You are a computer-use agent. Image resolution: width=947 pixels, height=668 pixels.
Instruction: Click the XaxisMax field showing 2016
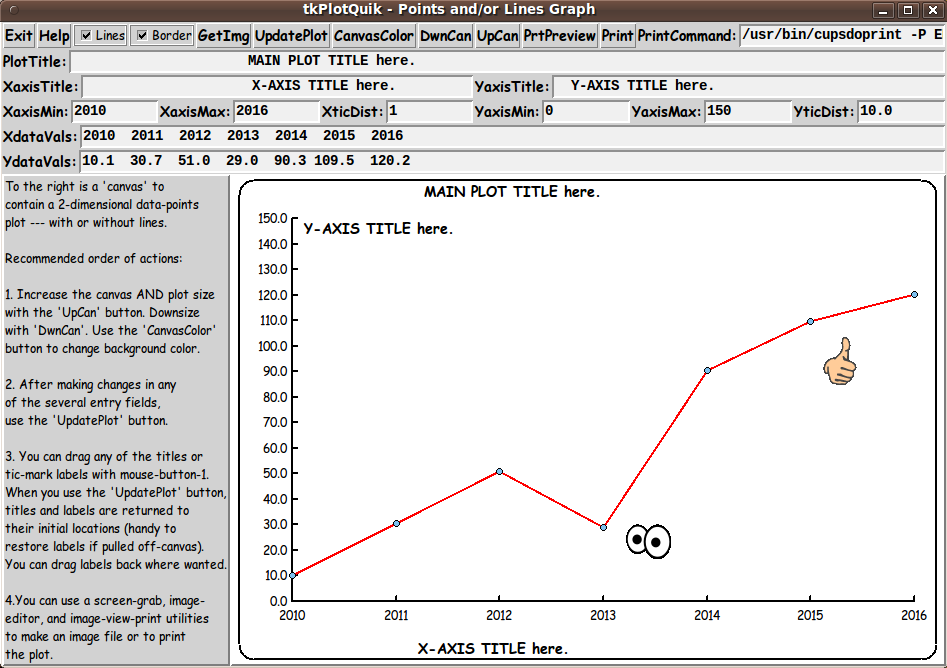point(277,112)
